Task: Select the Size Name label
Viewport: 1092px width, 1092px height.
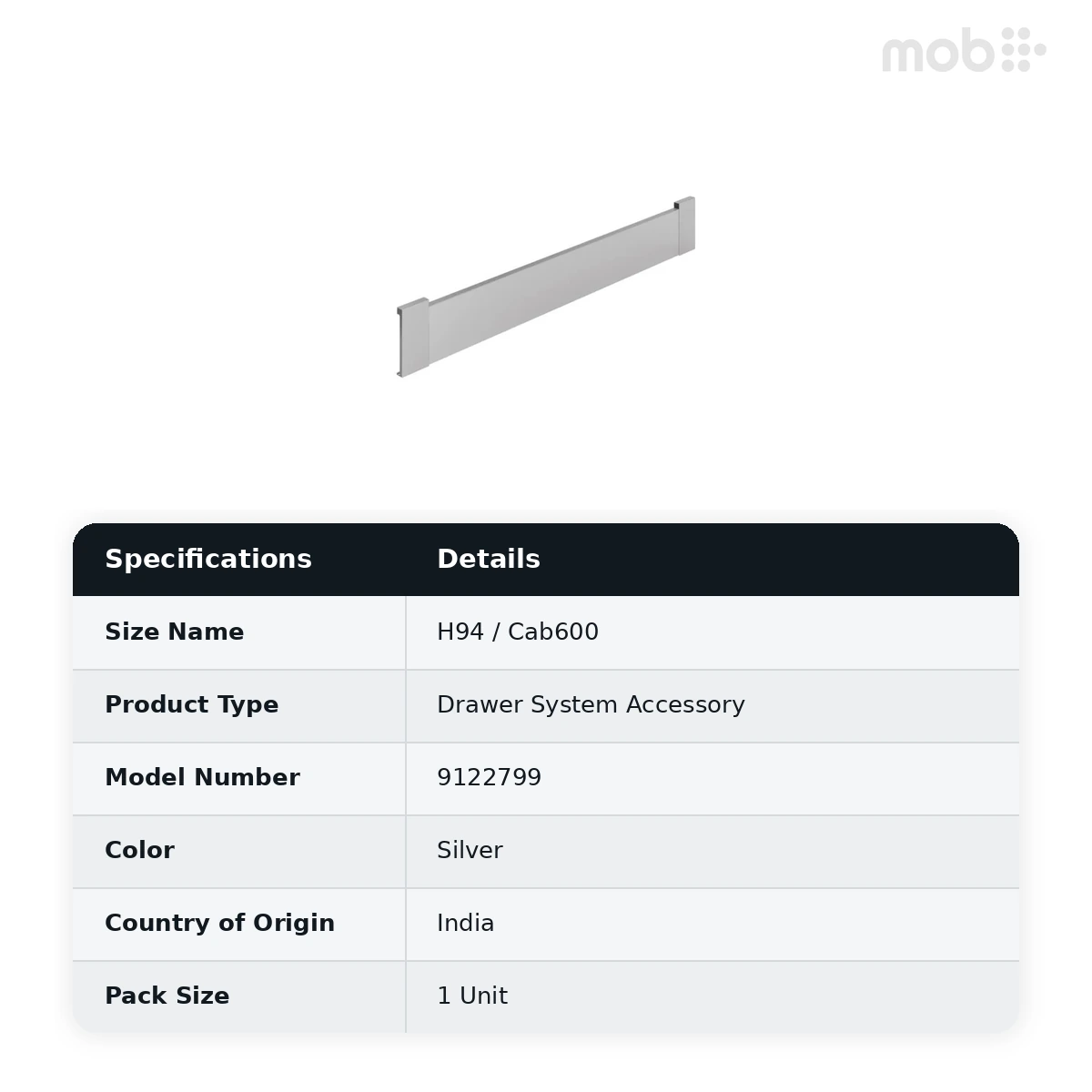Action: click(175, 632)
